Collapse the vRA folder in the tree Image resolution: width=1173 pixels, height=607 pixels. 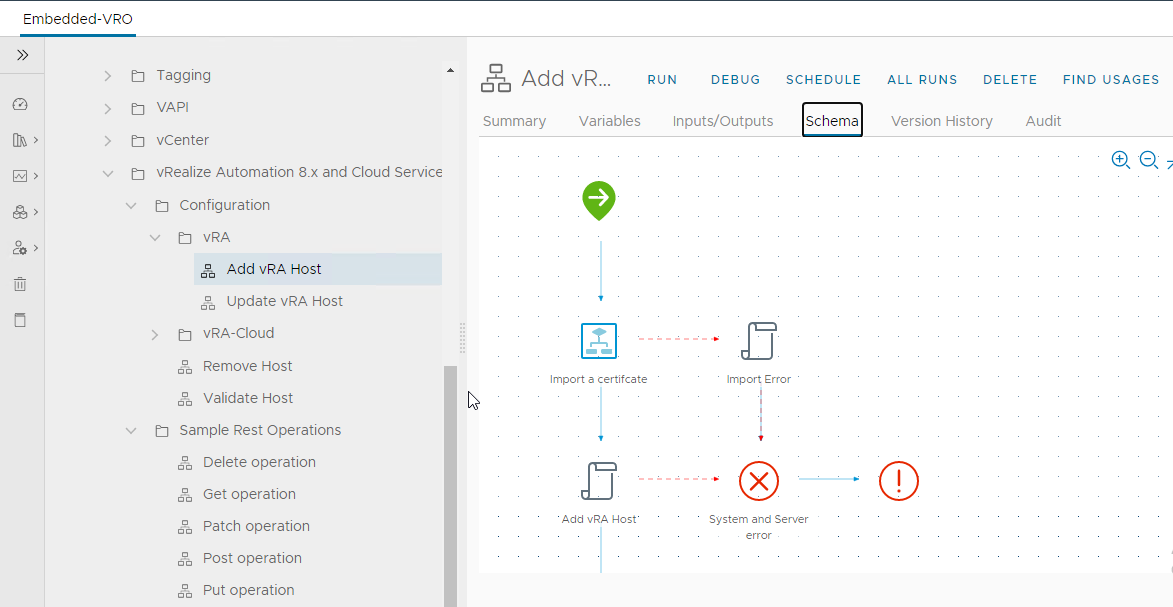[x=155, y=237]
